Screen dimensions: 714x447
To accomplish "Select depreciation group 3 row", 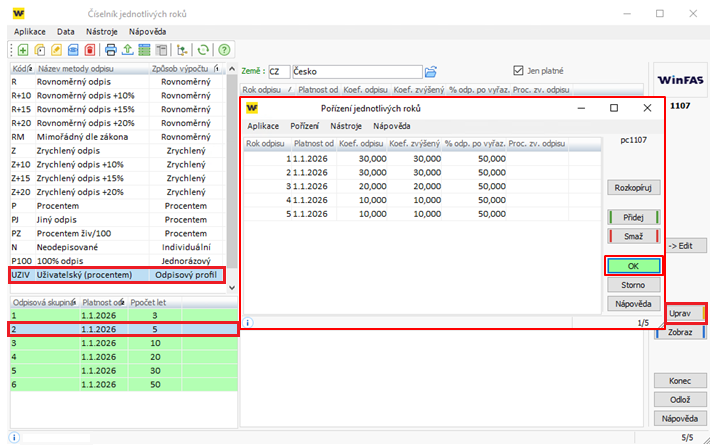I will 119,341.
